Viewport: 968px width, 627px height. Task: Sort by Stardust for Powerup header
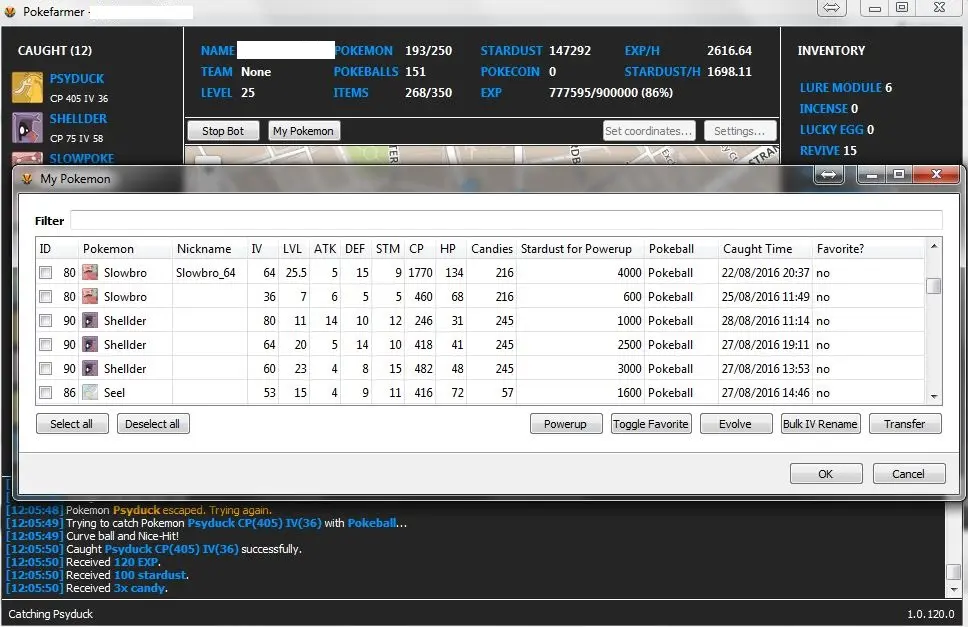(x=580, y=249)
